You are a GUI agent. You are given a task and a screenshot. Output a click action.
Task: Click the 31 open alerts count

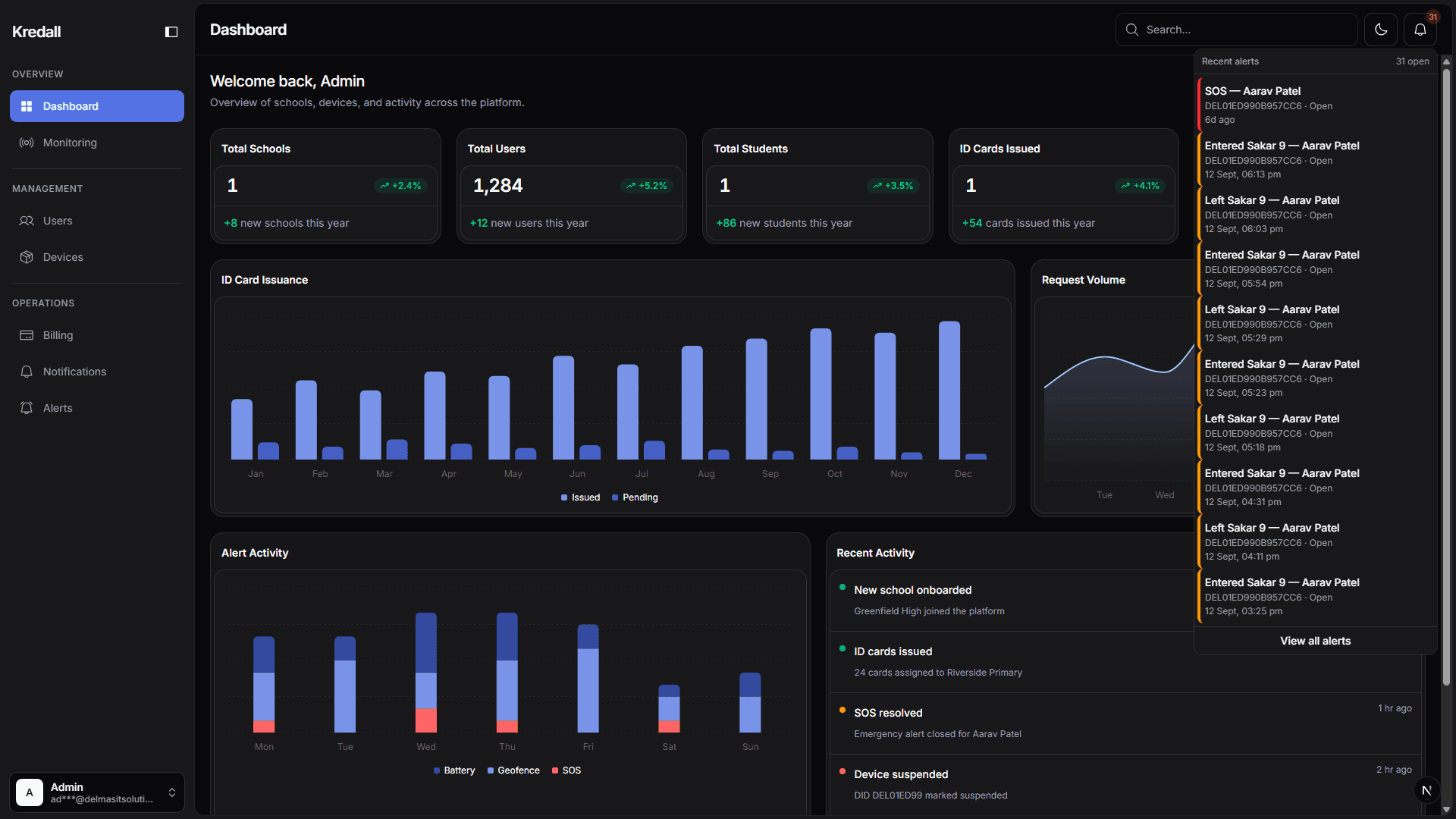(1412, 61)
